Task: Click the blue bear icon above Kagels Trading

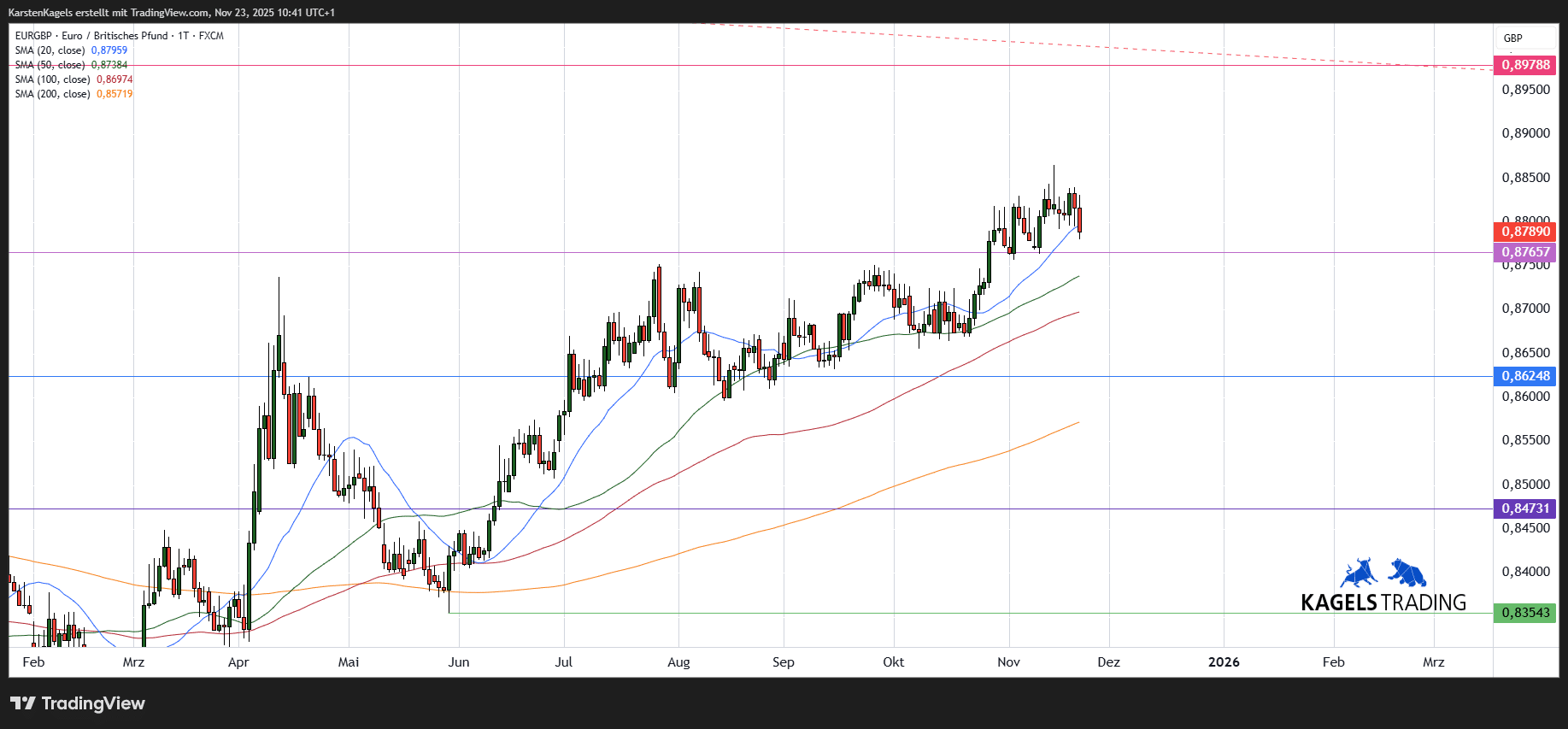Action: point(1407,573)
